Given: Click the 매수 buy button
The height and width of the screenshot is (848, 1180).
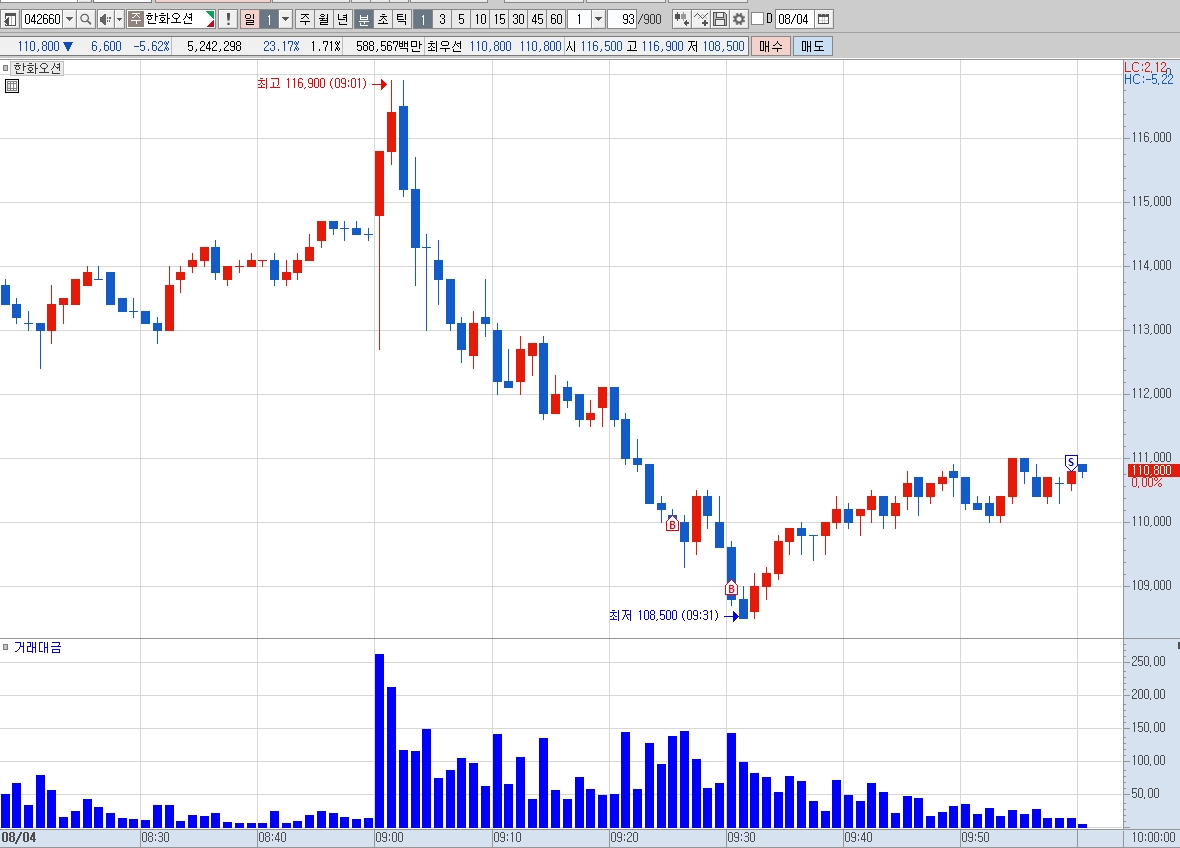Looking at the screenshot, I should [x=771, y=46].
